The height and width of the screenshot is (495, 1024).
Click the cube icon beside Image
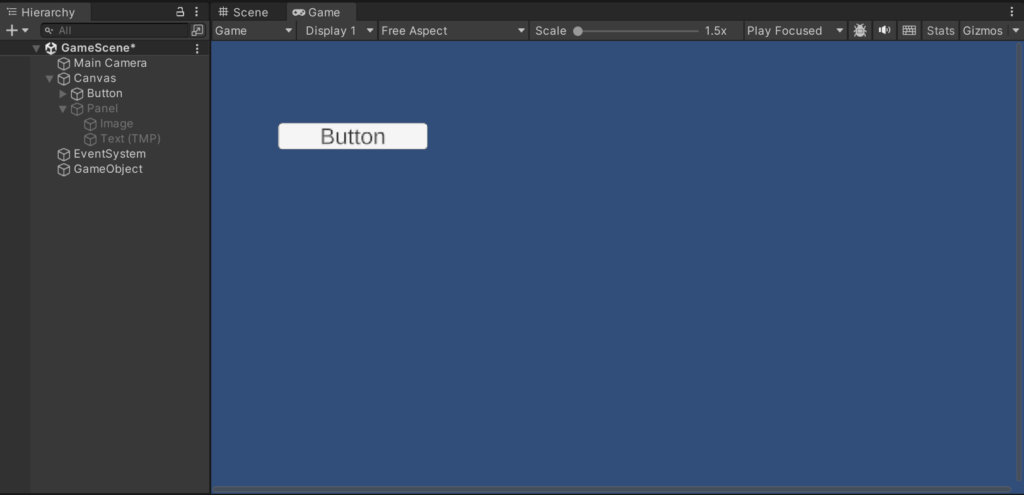click(90, 123)
